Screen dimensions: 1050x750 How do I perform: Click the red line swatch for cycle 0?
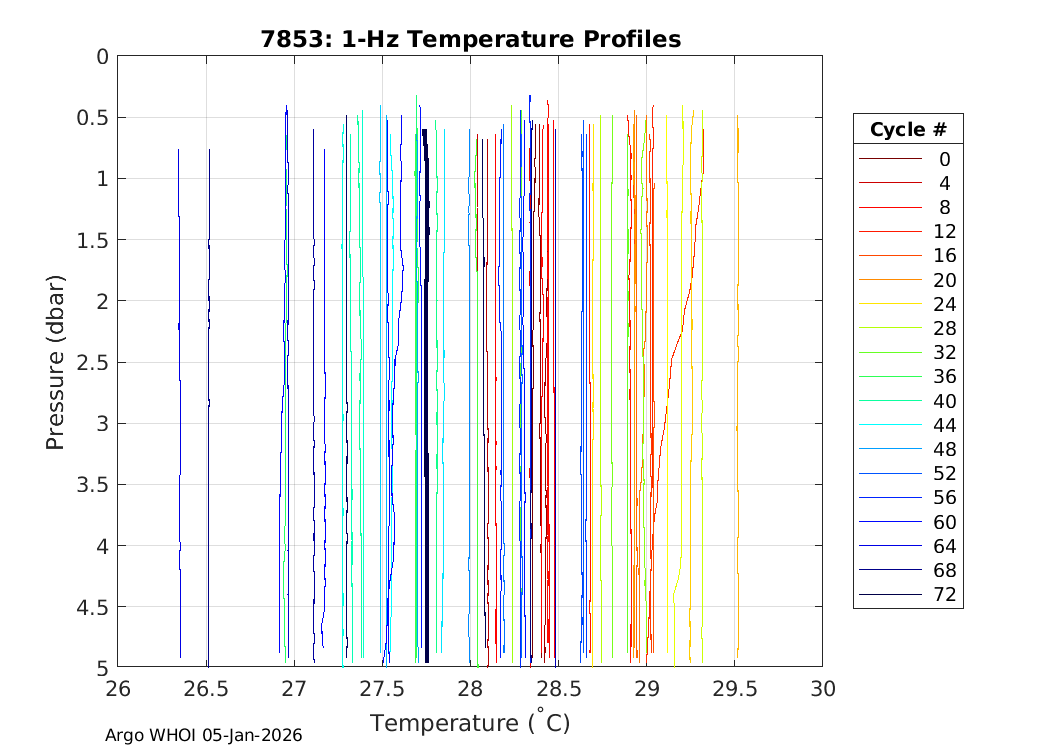[x=890, y=159]
